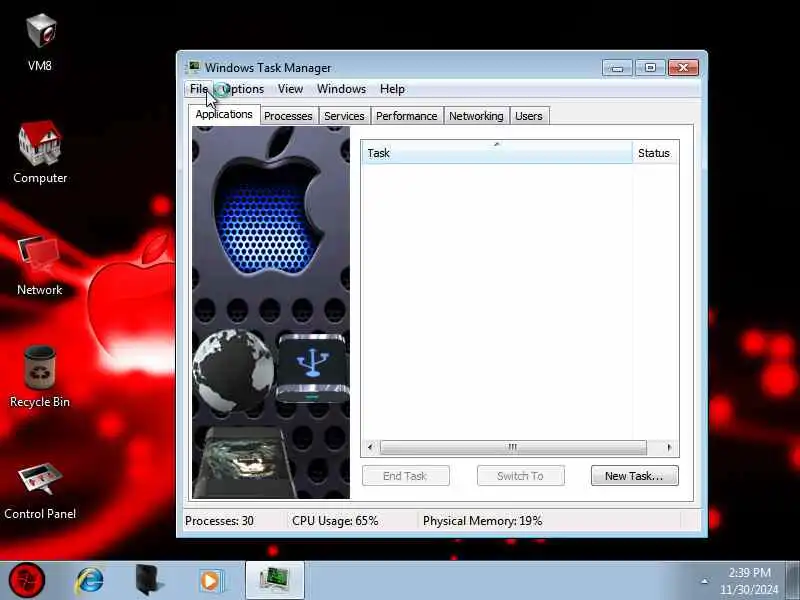Select the Computer desktop icon

pyautogui.click(x=40, y=152)
